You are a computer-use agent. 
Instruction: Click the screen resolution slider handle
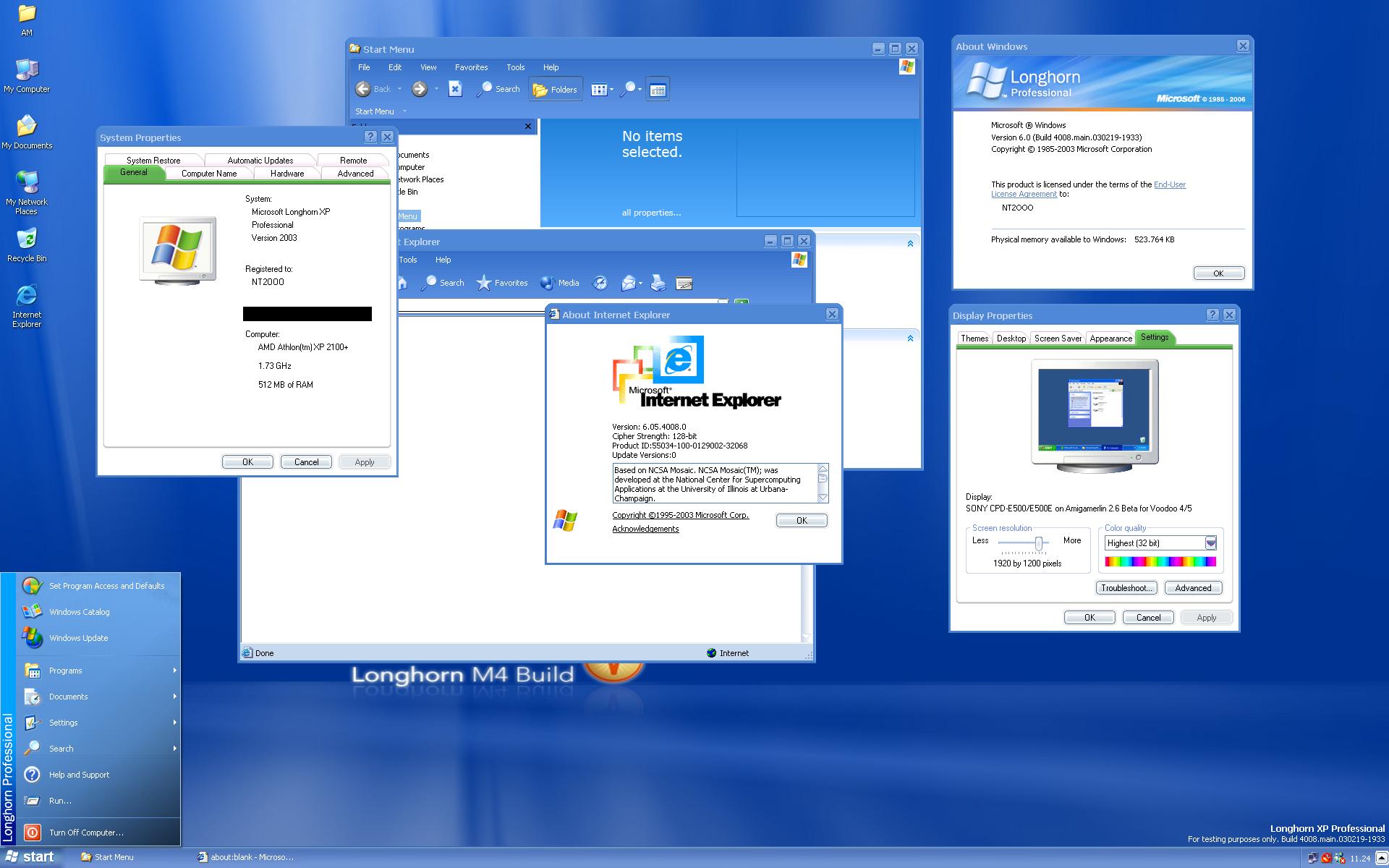pyautogui.click(x=1038, y=543)
